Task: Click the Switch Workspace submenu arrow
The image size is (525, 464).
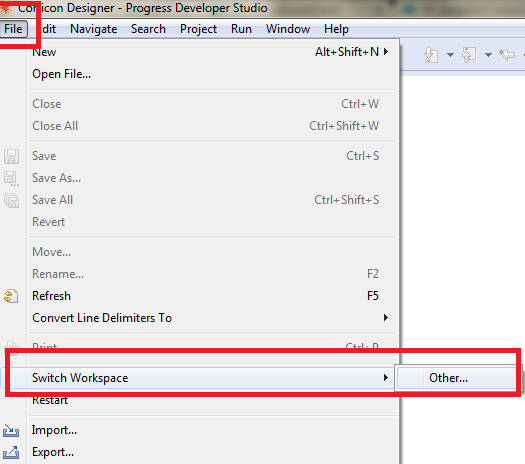Action: coord(386,378)
